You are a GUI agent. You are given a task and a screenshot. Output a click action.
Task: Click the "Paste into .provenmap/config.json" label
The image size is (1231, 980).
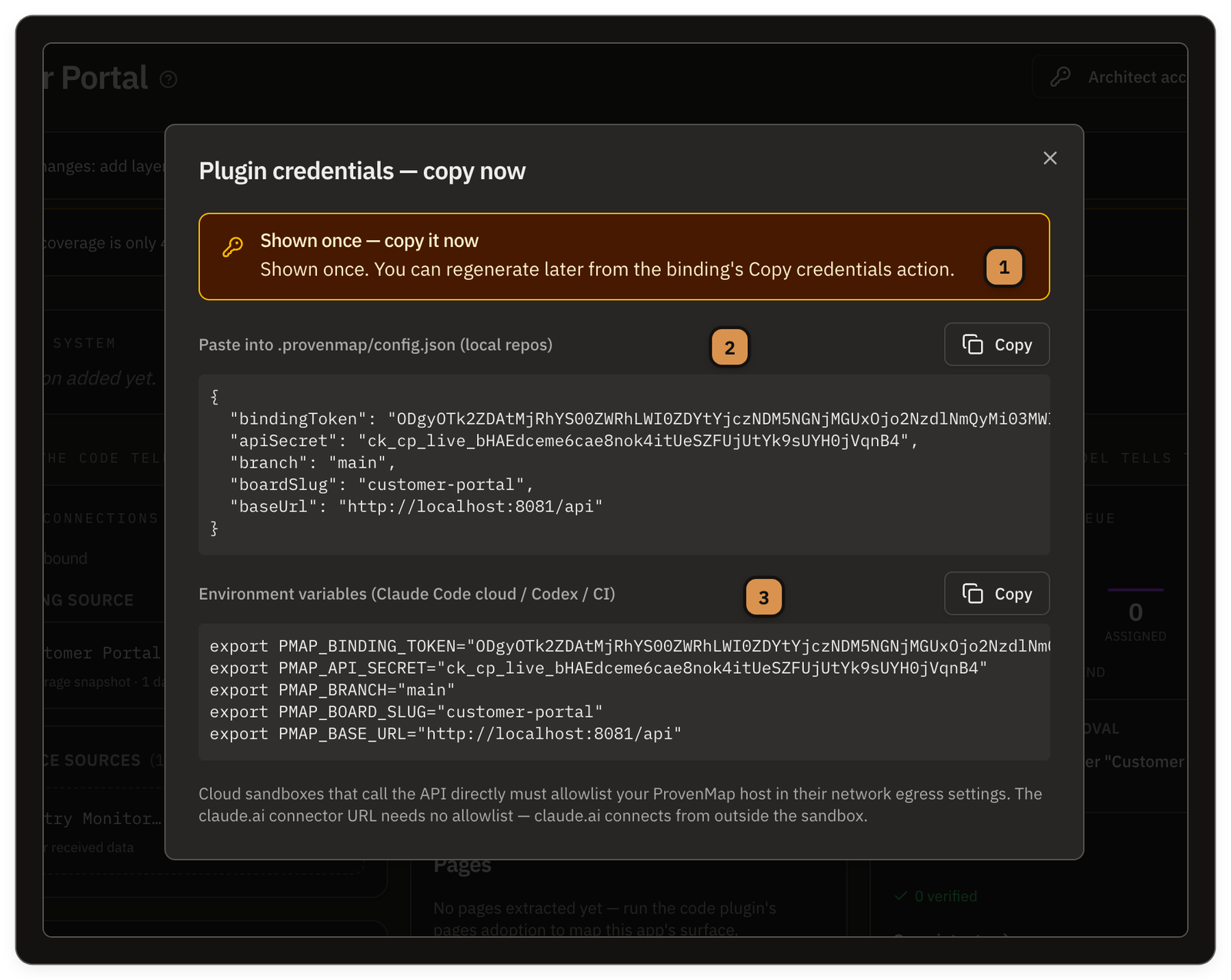coord(375,345)
